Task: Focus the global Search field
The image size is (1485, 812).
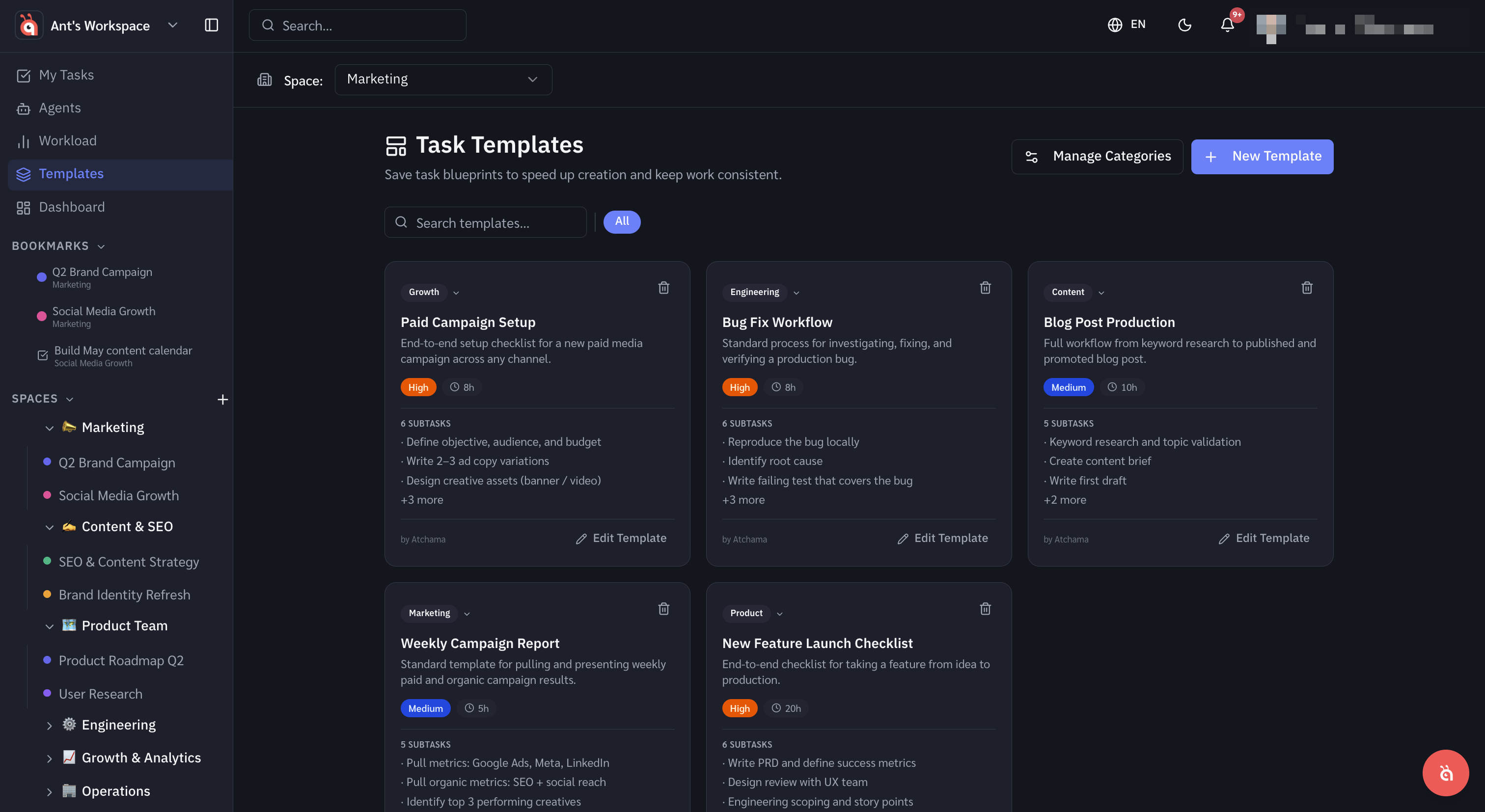Action: (x=357, y=26)
